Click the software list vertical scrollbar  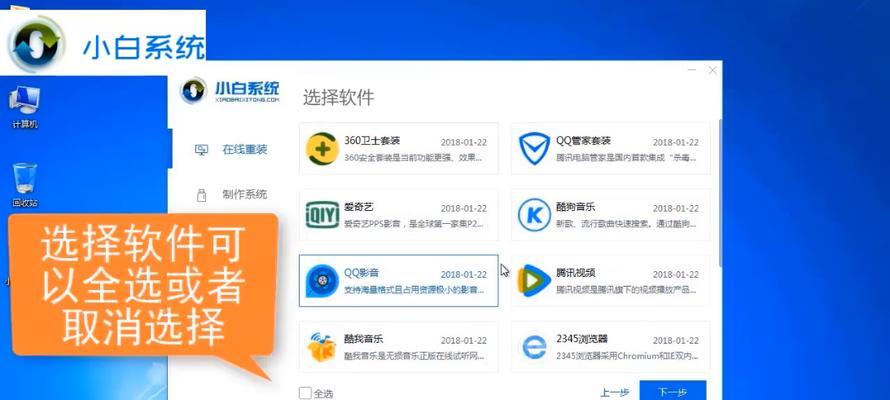[720, 193]
